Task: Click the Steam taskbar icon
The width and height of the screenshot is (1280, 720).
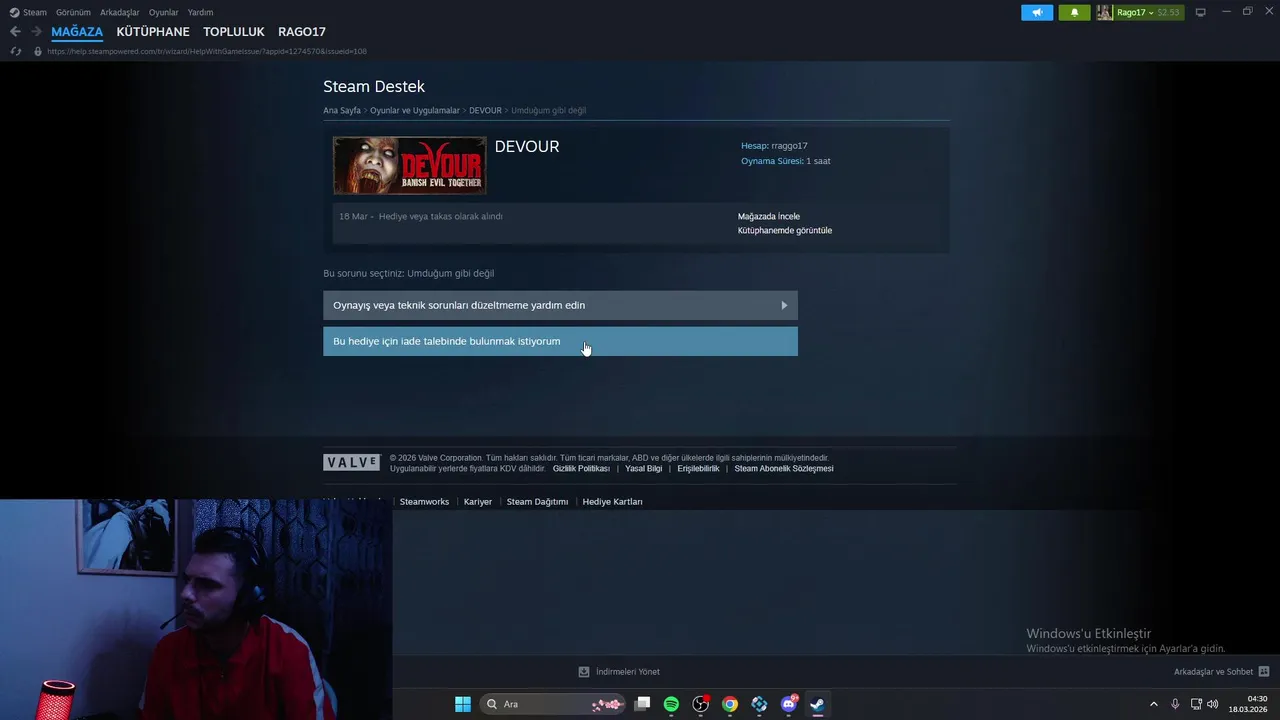Action: [x=817, y=704]
